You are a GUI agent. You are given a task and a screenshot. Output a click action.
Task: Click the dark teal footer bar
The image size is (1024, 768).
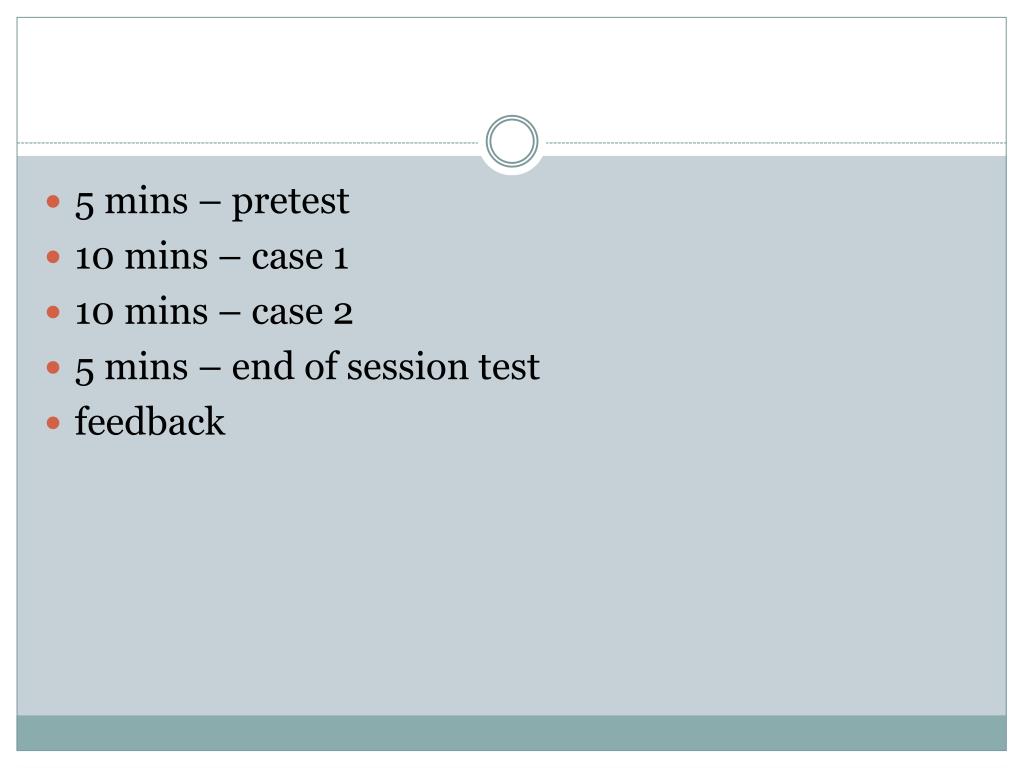512,733
